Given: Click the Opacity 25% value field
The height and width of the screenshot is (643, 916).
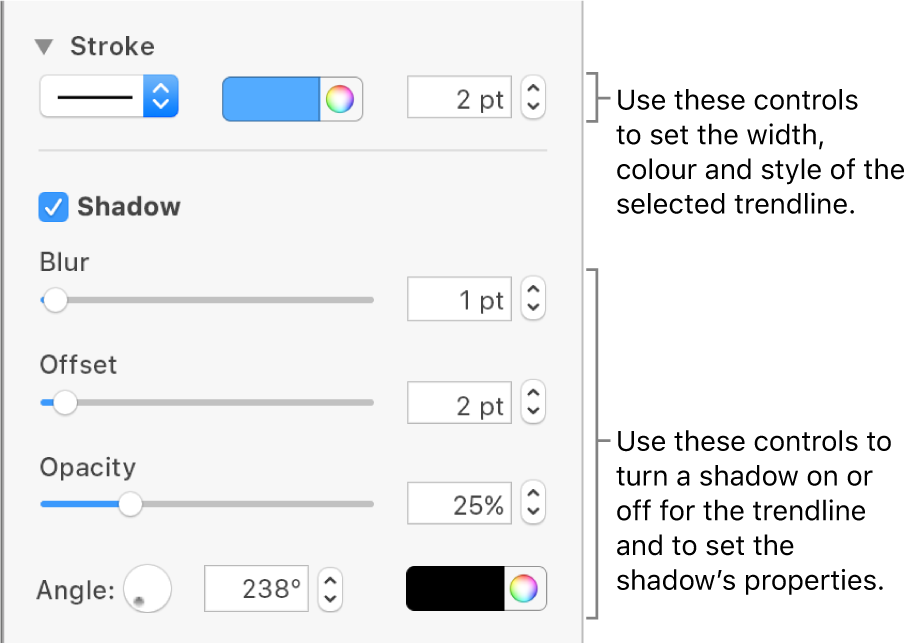Looking at the screenshot, I should pos(460,505).
